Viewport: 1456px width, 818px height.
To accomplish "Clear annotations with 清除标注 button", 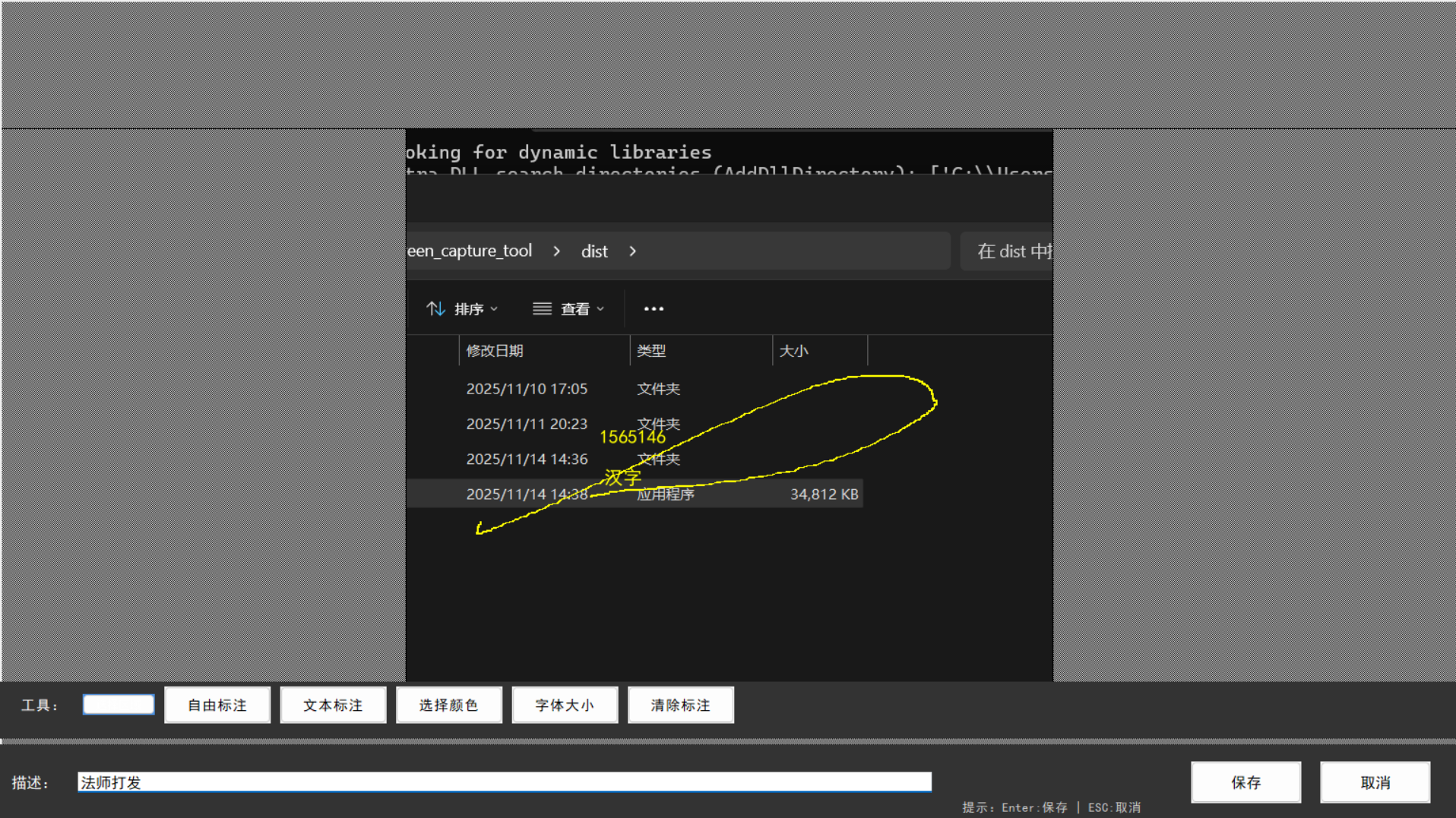I will [680, 705].
